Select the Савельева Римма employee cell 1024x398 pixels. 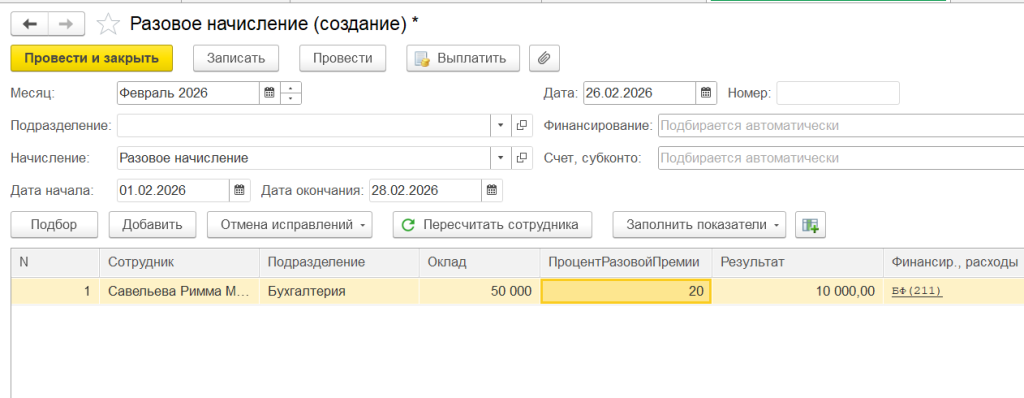180,291
